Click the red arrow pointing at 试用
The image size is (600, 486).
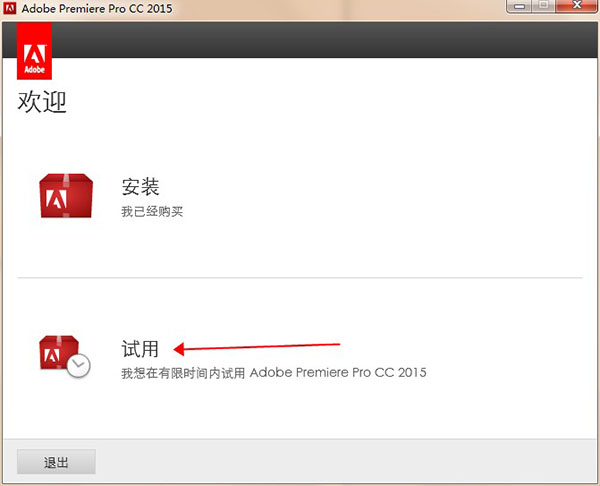point(258,348)
